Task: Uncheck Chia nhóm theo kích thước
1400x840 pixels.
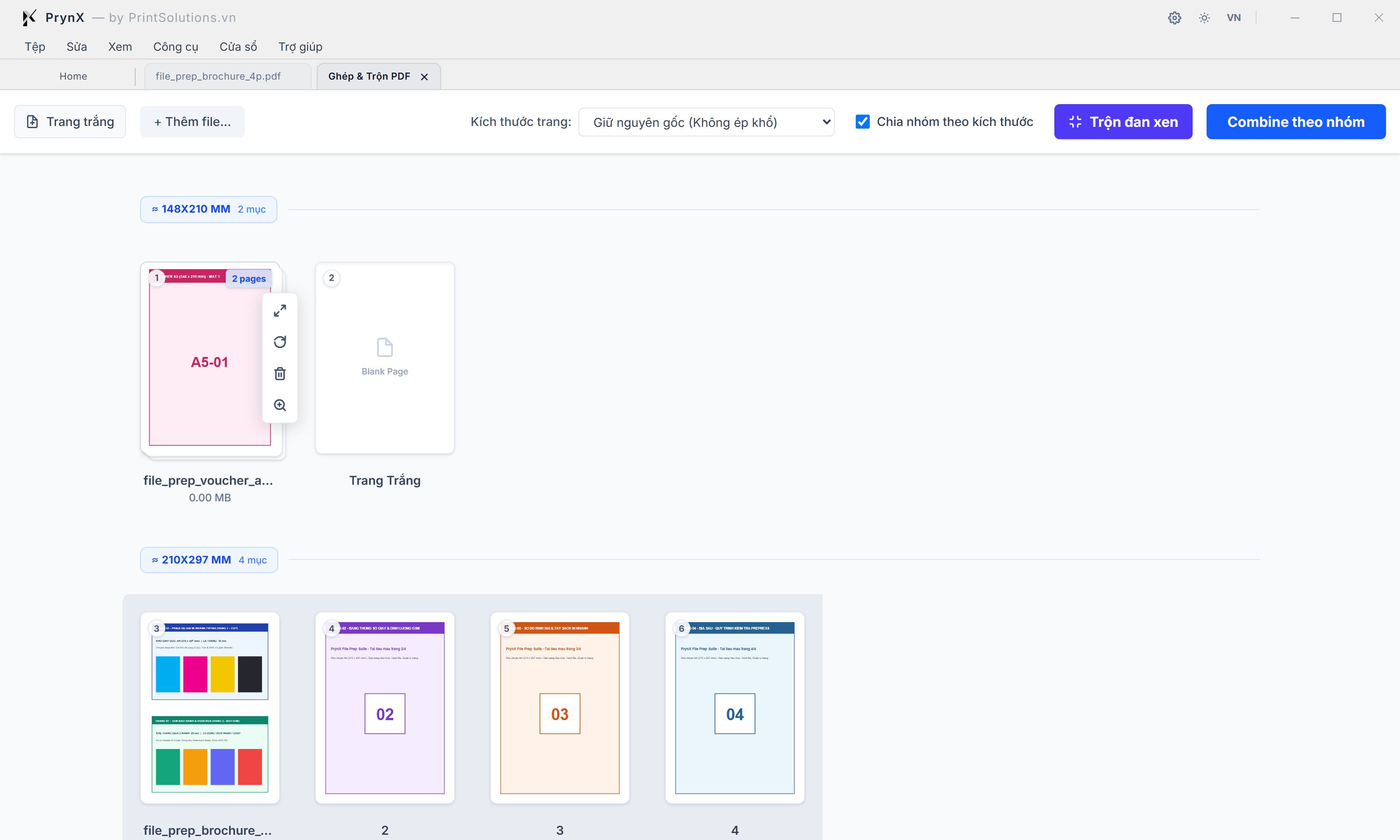Action: [x=862, y=122]
